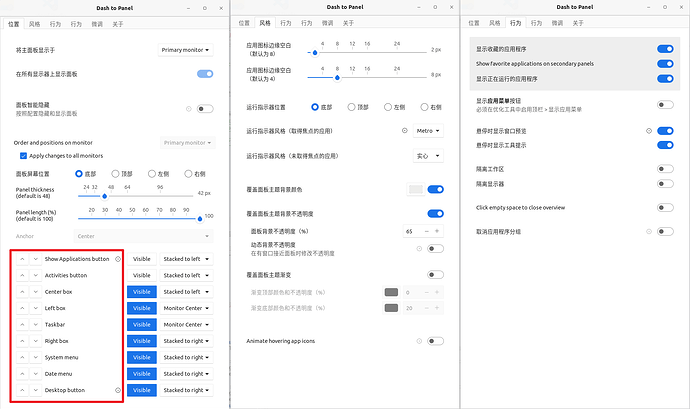Viewport: 690px width, 409px height.
Task: Click Visible button for Desktop button row
Action: point(142,390)
